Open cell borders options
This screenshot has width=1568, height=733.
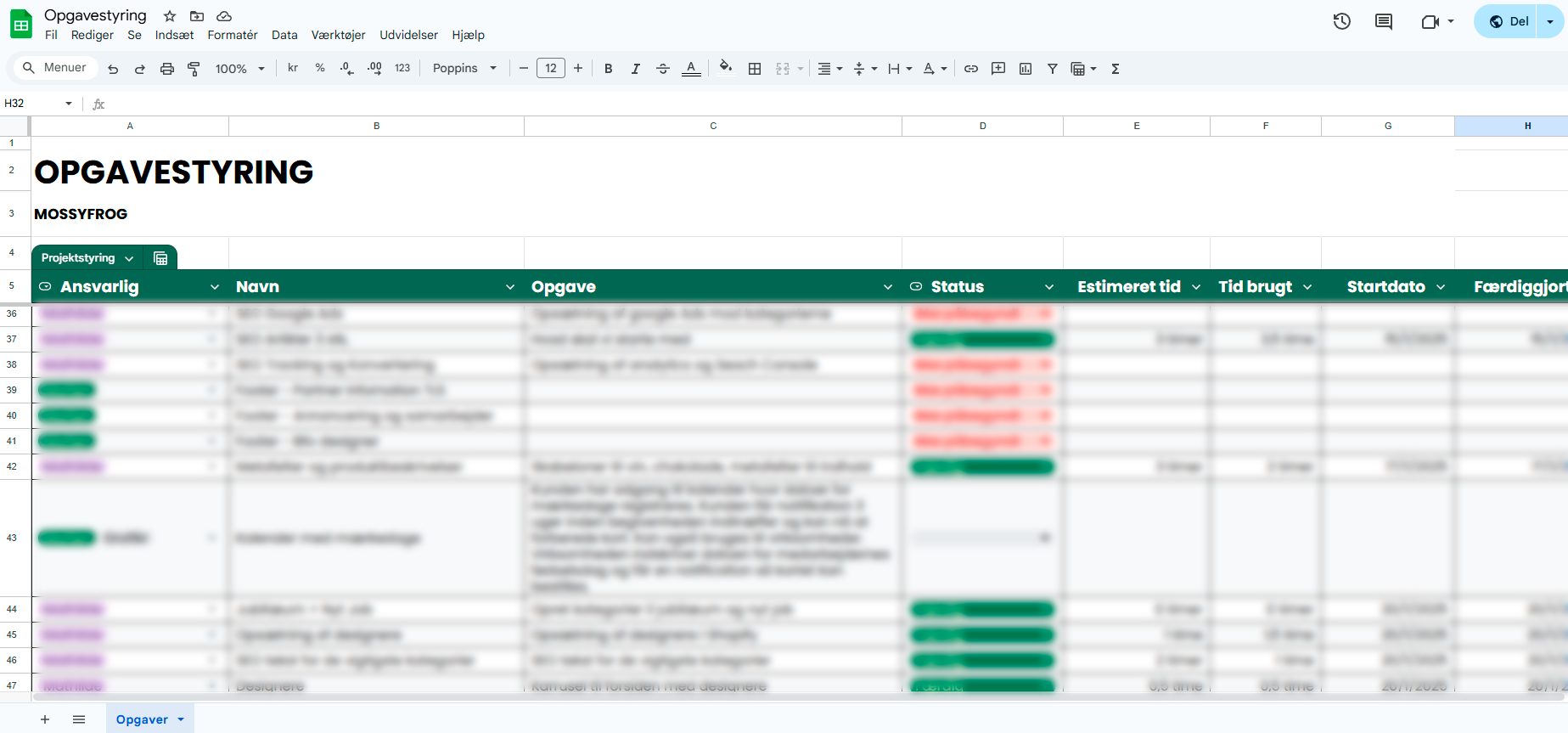(x=755, y=69)
